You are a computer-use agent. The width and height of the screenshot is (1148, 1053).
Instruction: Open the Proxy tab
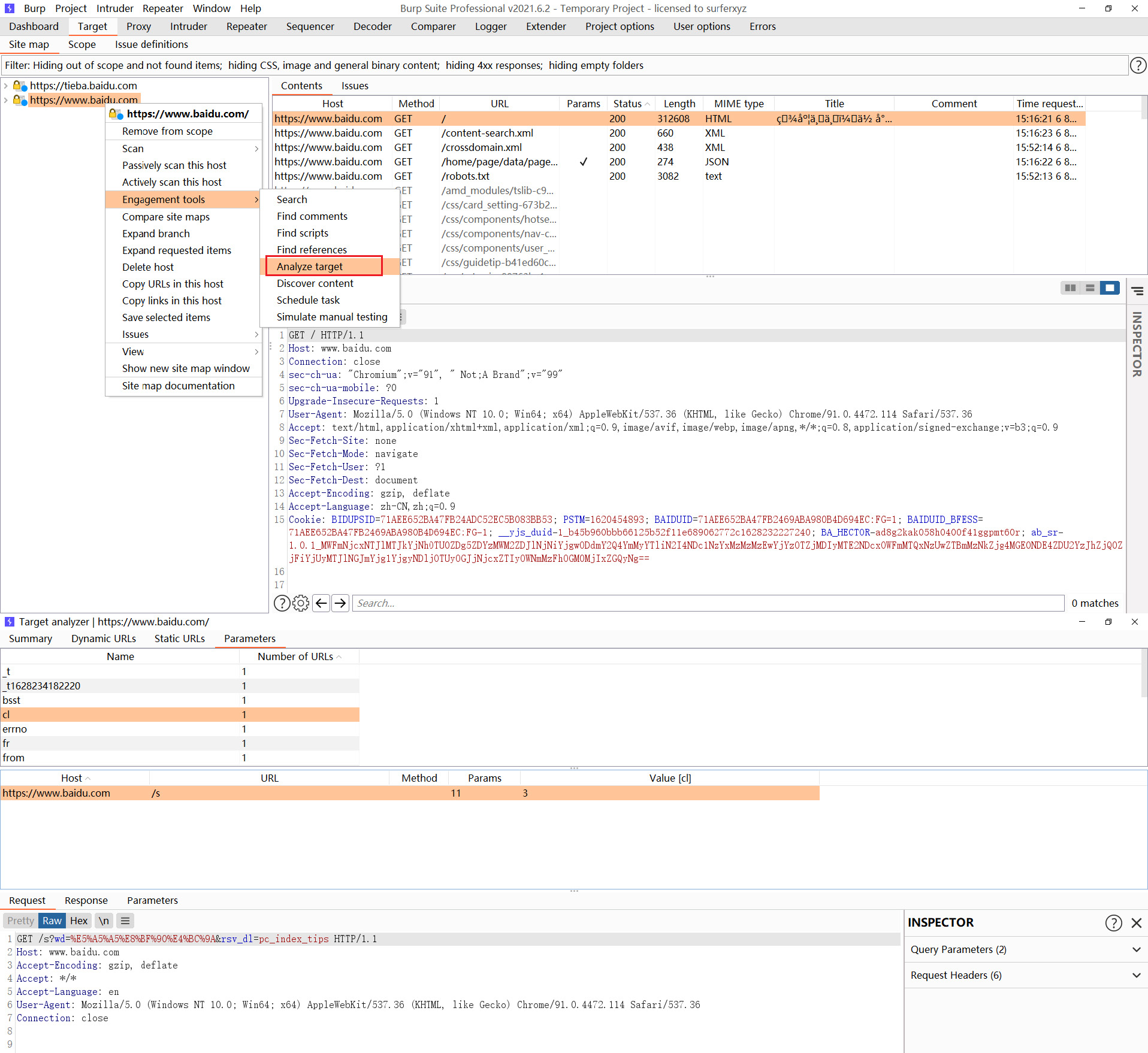[138, 26]
